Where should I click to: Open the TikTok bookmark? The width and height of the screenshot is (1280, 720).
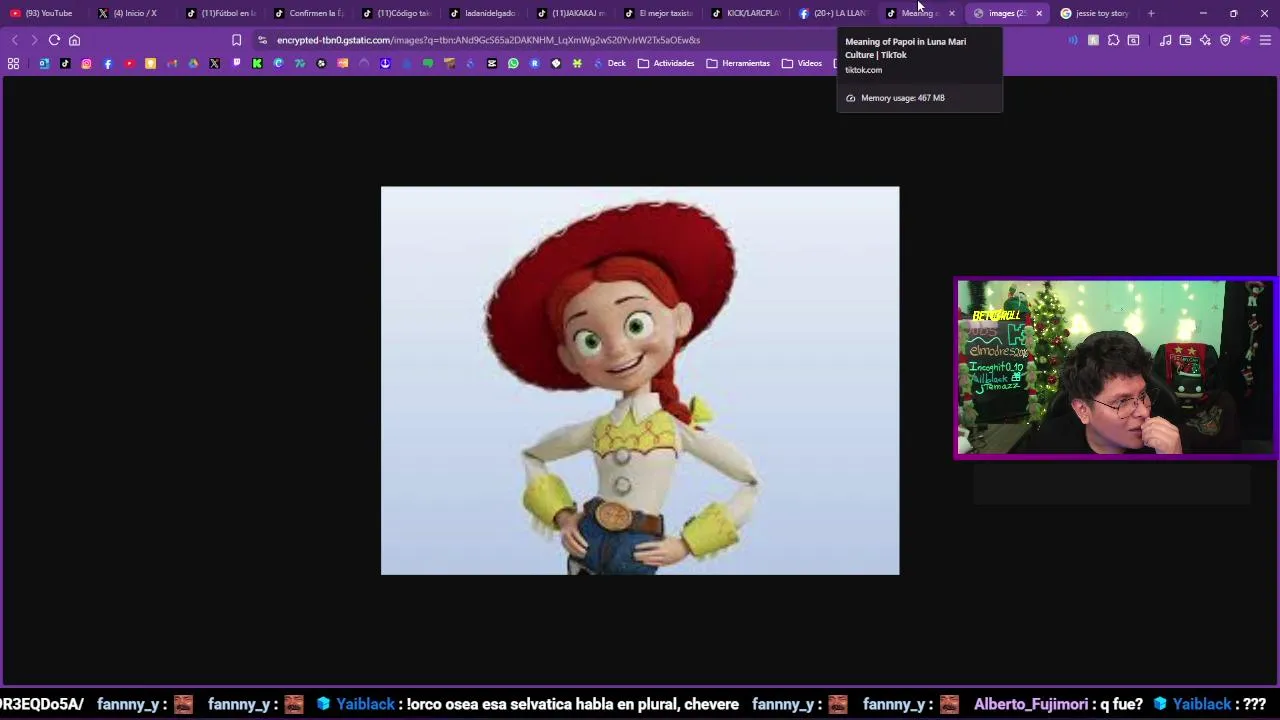pyautogui.click(x=65, y=63)
